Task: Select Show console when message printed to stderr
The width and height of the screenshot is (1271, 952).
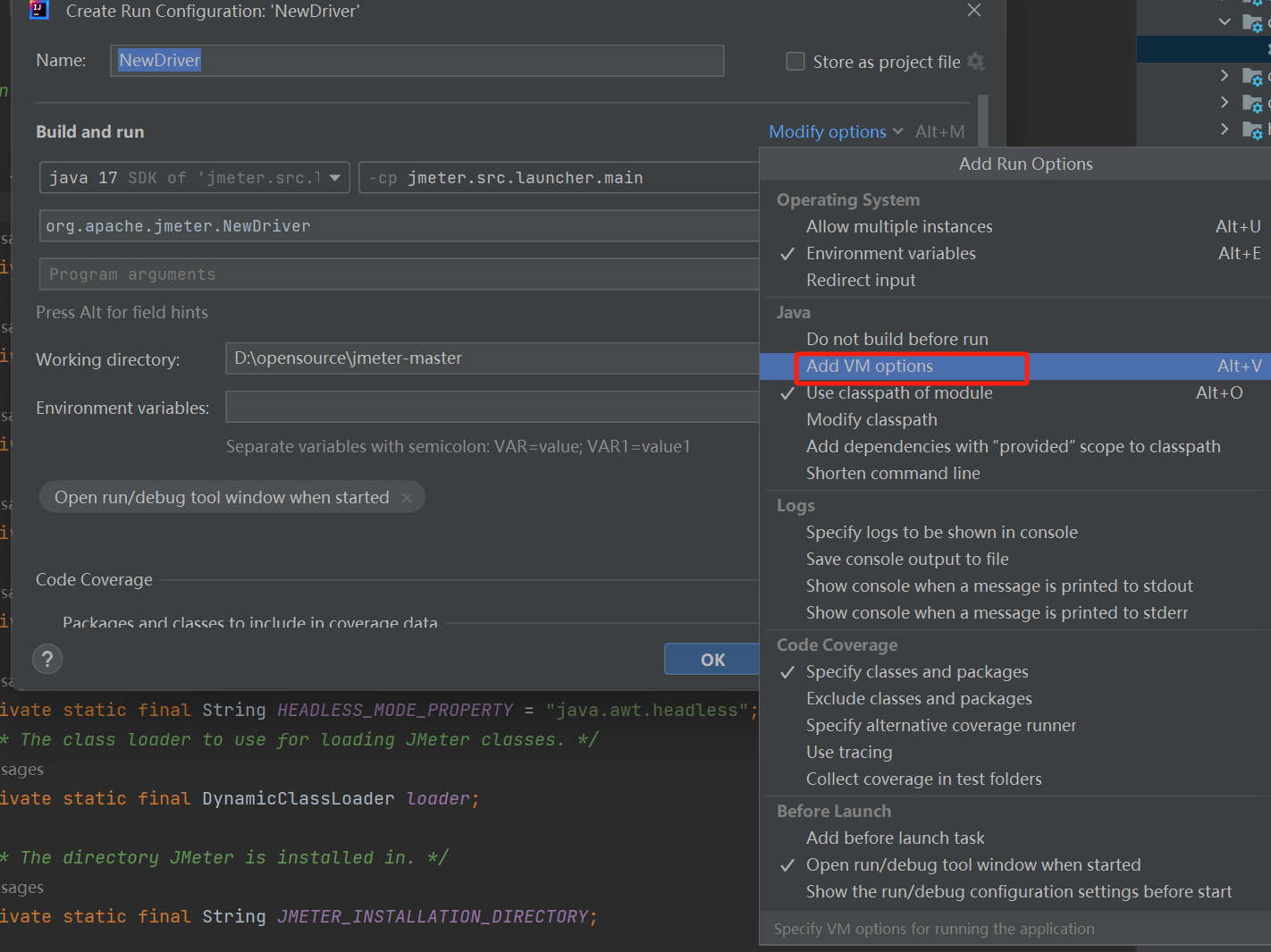Action: tap(1014, 613)
